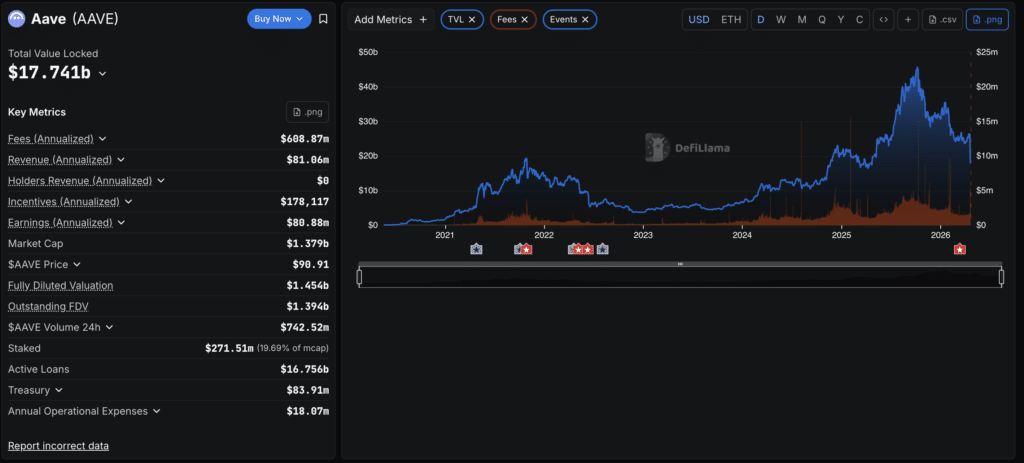Select yearly (Y) chart grouping
Image resolution: width=1024 pixels, height=463 pixels.
(x=841, y=20)
